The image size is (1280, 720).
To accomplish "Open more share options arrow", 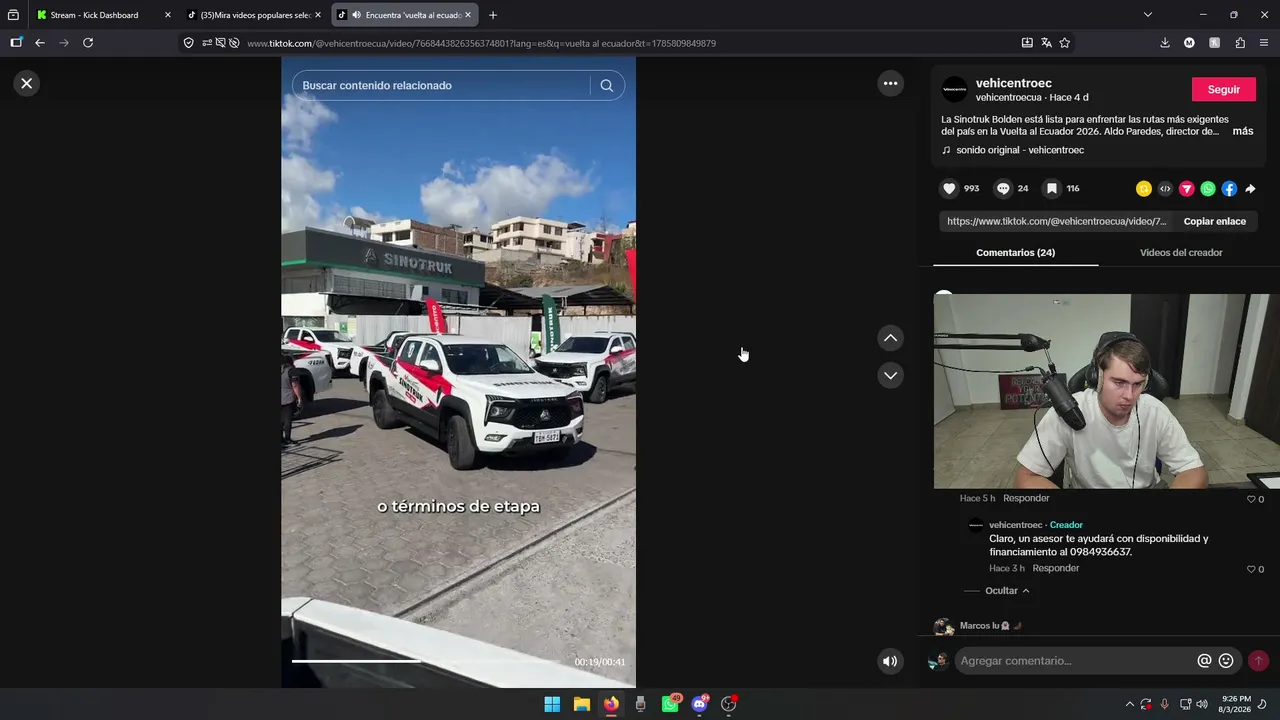I will click(1250, 189).
